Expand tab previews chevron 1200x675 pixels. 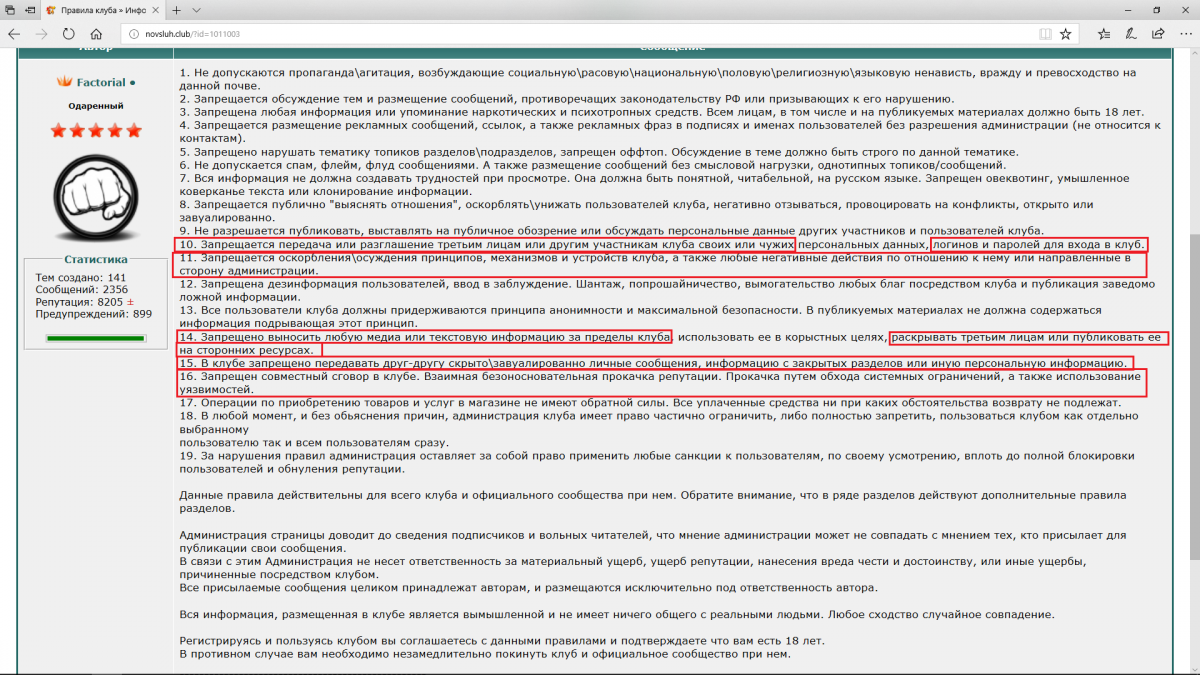point(197,10)
